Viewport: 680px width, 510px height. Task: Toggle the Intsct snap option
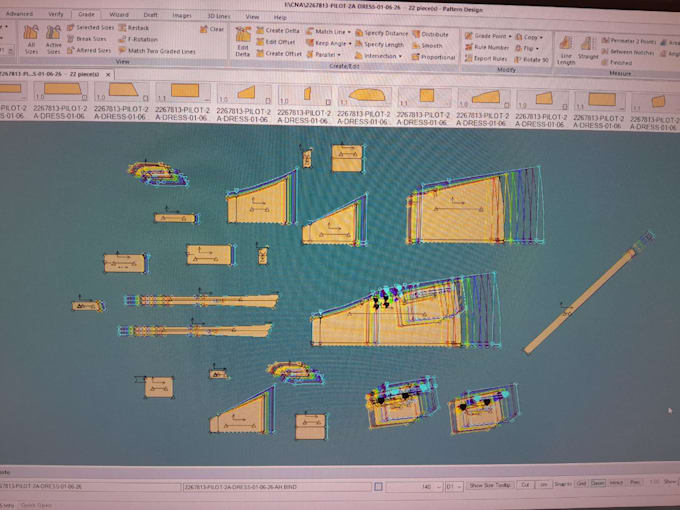tap(616, 483)
